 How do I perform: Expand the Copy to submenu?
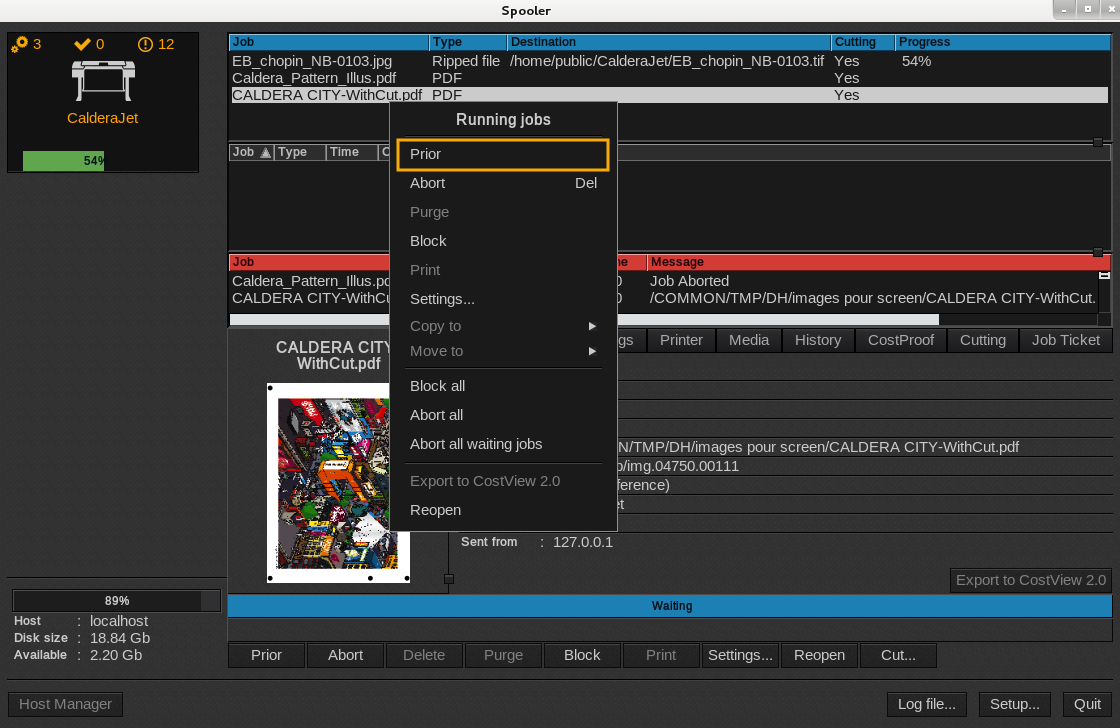tap(502, 326)
